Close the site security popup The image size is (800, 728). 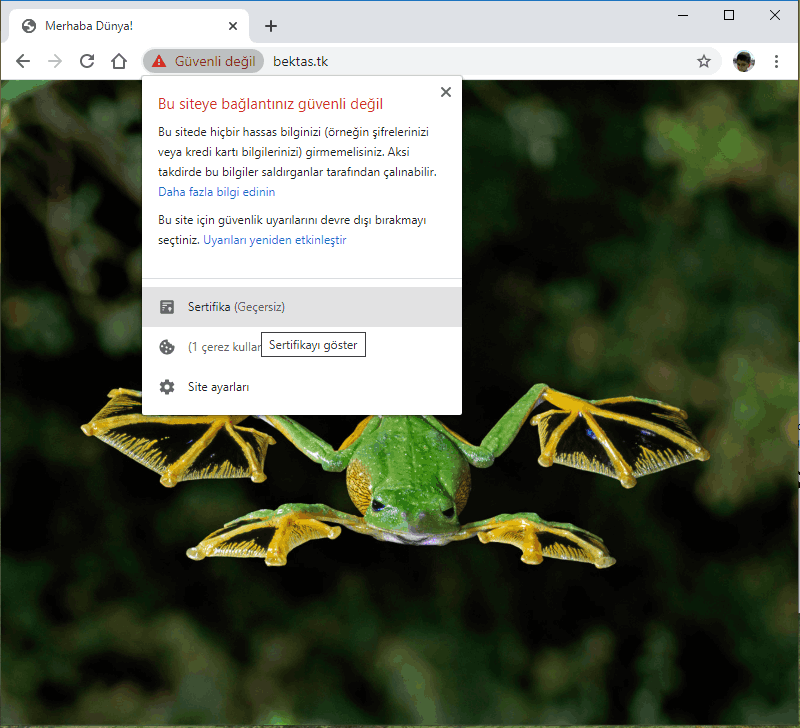click(x=446, y=92)
